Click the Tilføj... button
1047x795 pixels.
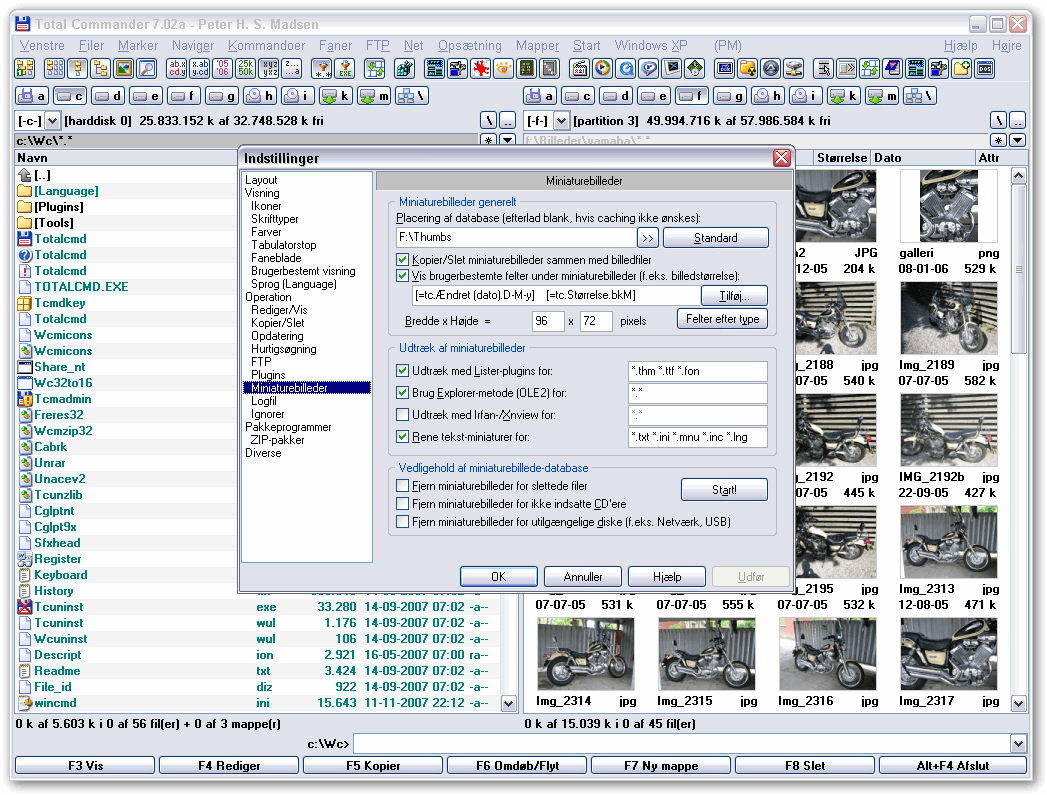[x=735, y=295]
